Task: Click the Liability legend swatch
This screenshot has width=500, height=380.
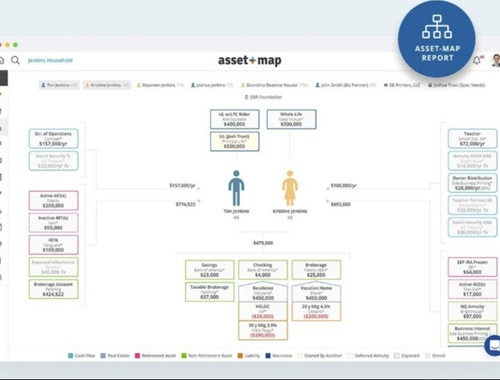Action: 240,356
